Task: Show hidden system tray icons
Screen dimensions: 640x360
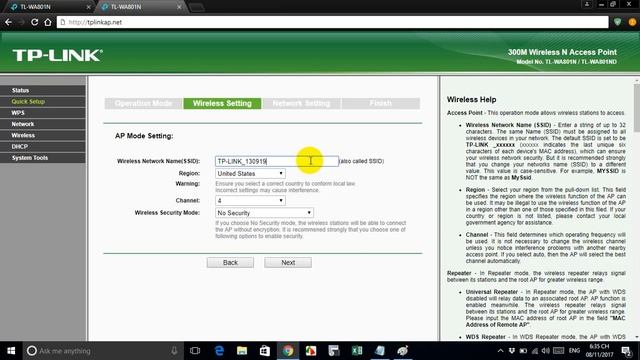Action: (x=500, y=351)
